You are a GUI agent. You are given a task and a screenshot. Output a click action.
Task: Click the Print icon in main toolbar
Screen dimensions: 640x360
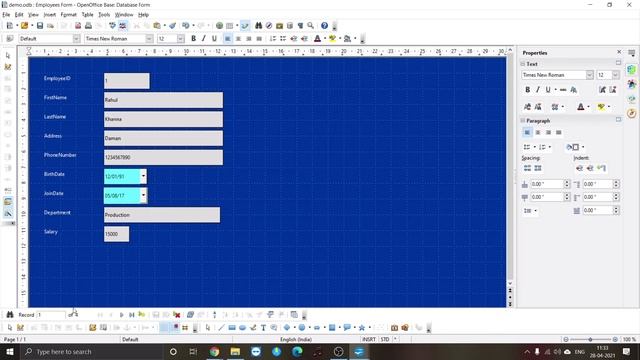(x=88, y=26)
